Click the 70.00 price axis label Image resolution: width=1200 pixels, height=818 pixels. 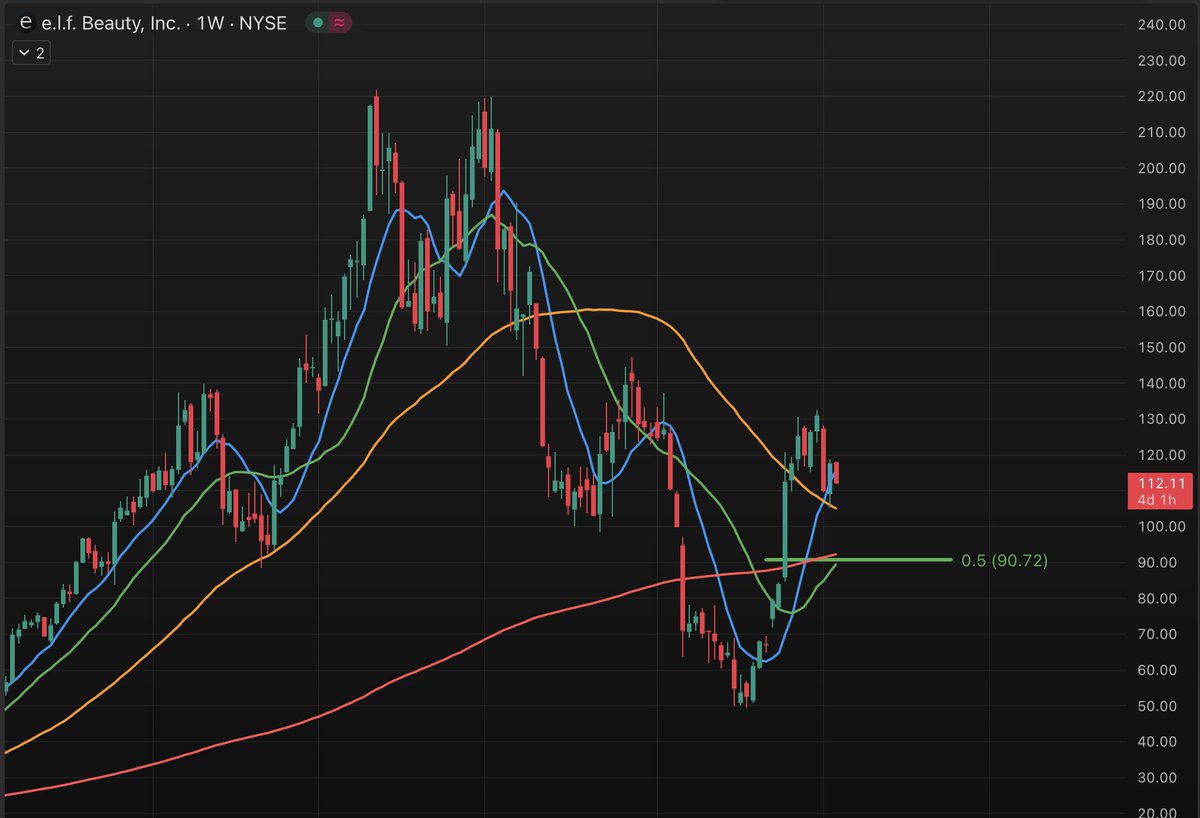click(x=1157, y=634)
